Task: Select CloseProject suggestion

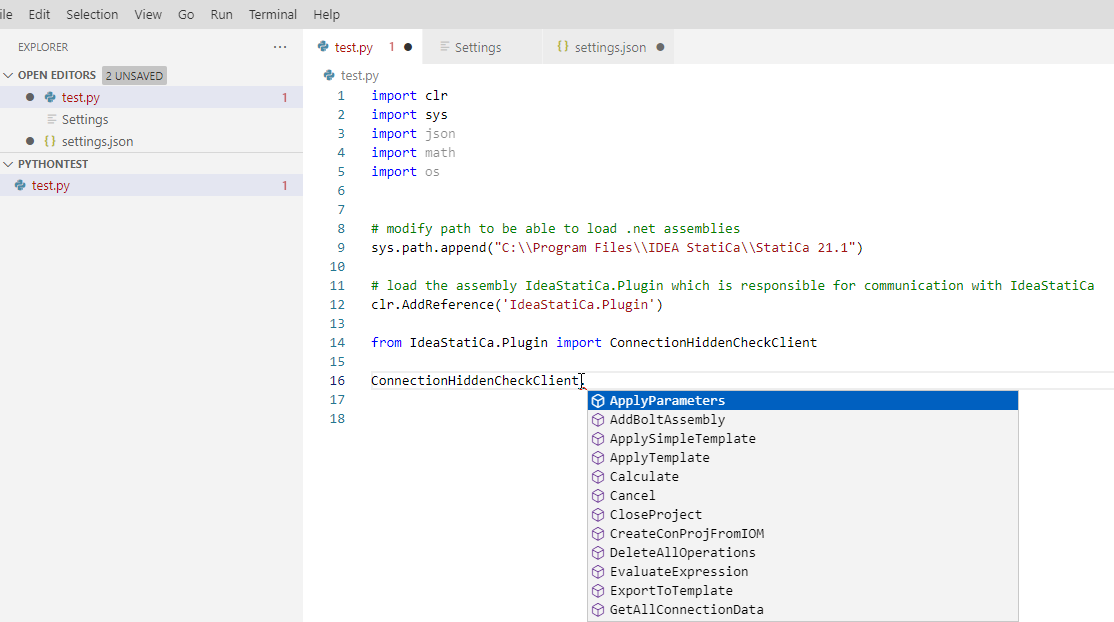Action: [x=803, y=515]
